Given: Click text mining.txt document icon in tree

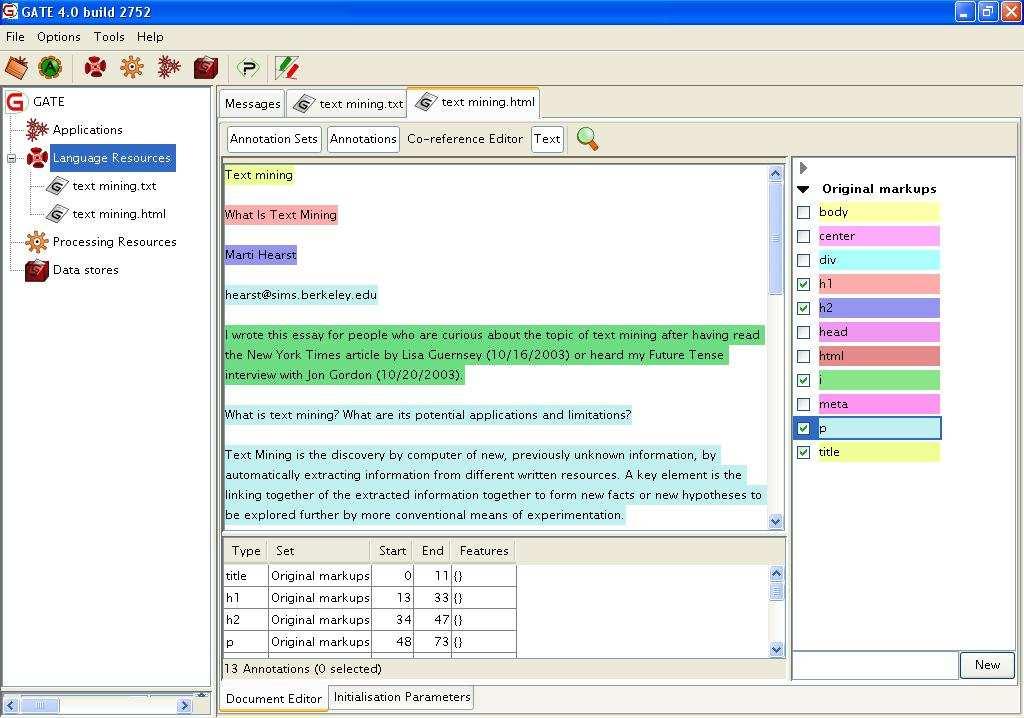Looking at the screenshot, I should 57,186.
